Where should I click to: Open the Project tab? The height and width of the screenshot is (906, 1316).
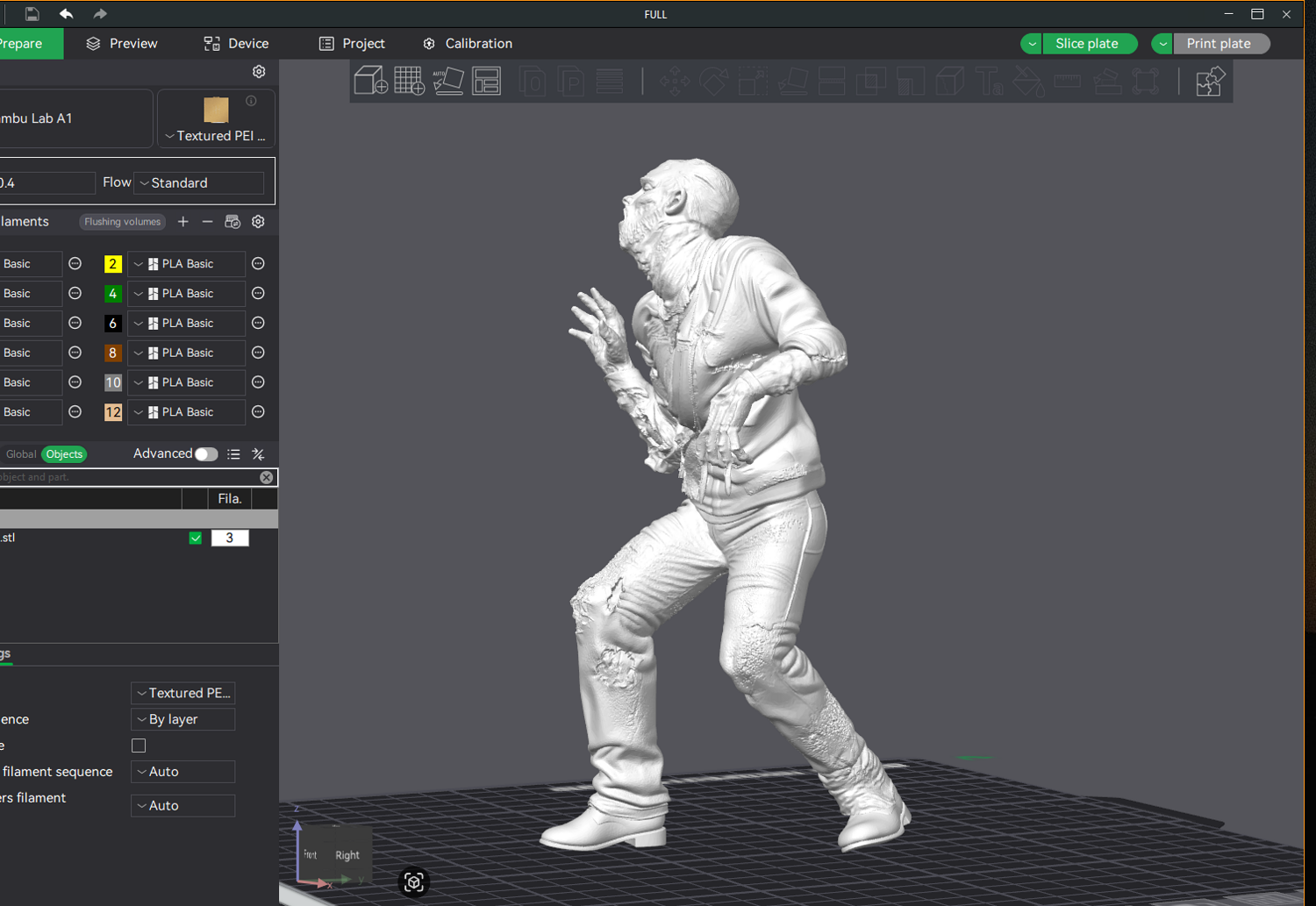352,44
